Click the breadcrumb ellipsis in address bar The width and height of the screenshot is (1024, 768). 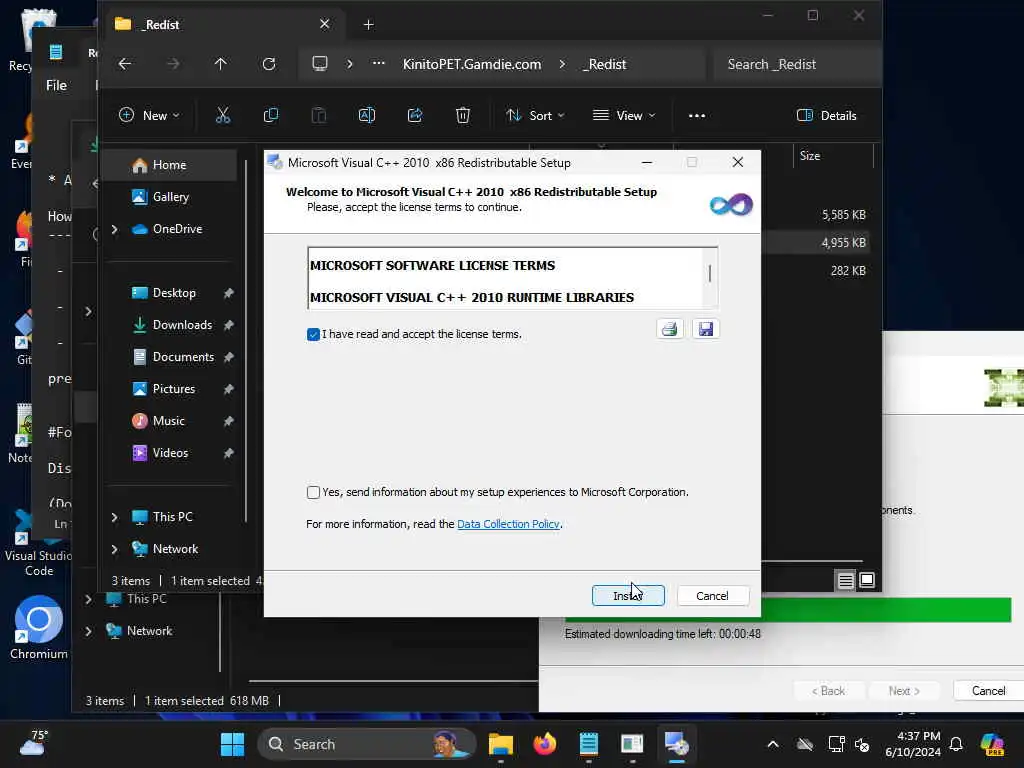point(379,64)
